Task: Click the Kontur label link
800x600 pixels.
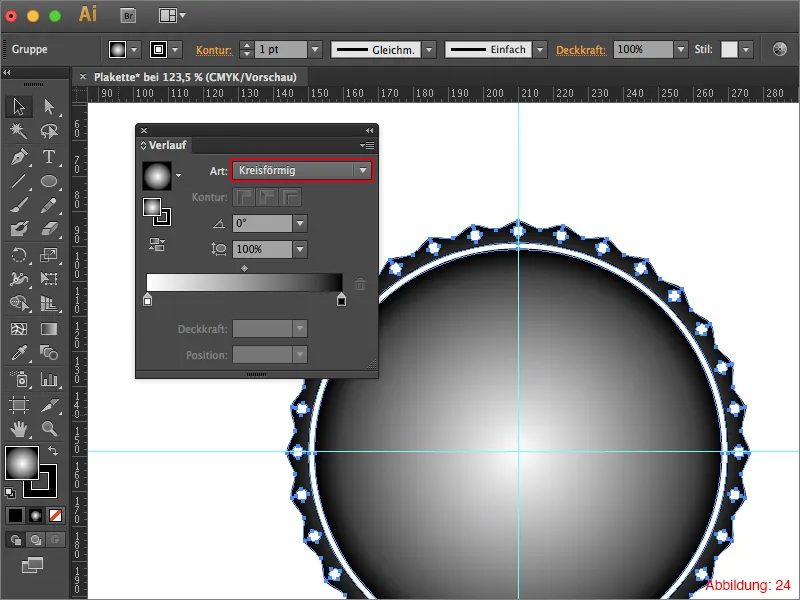Action: (214, 50)
